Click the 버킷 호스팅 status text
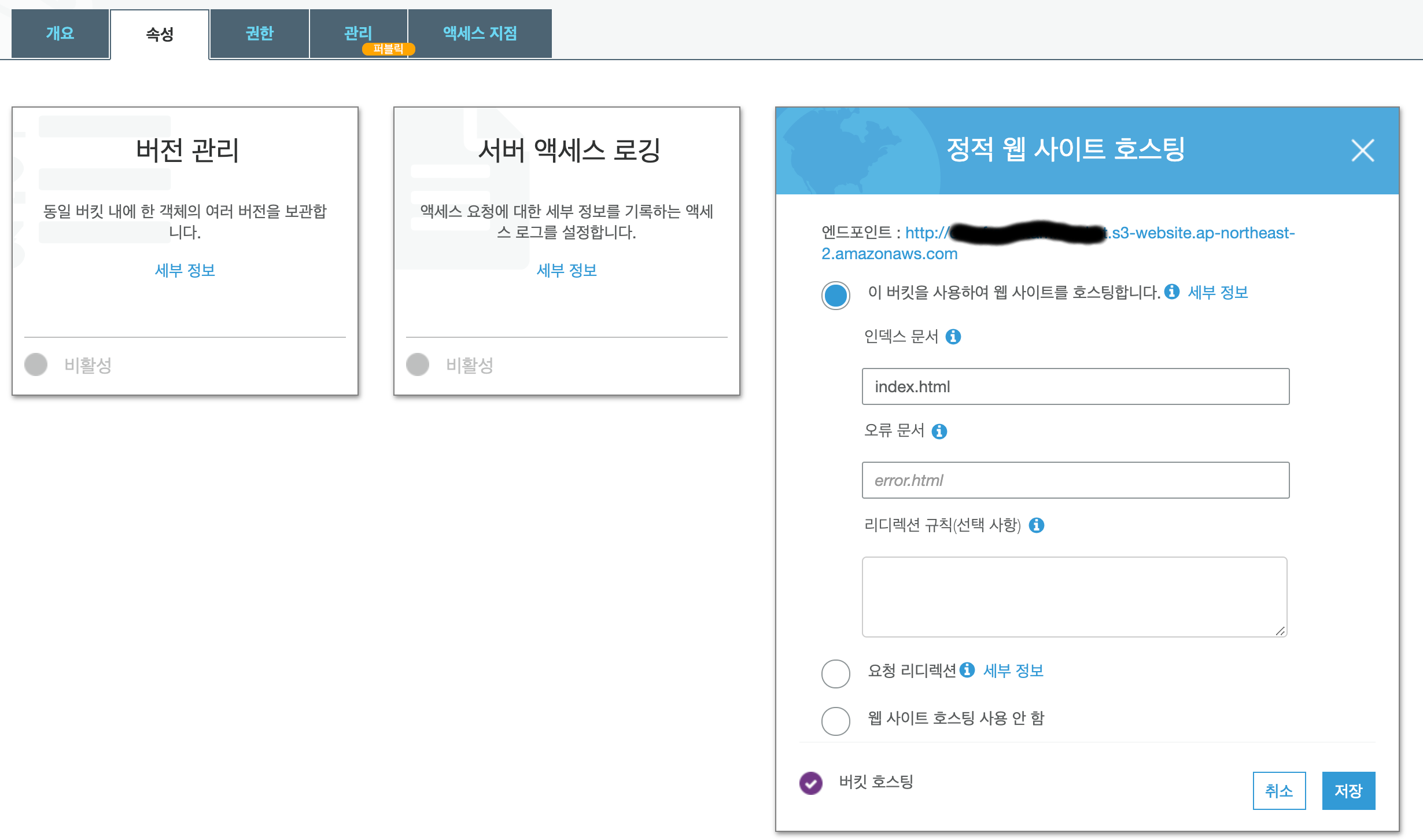1423x840 pixels. [876, 782]
